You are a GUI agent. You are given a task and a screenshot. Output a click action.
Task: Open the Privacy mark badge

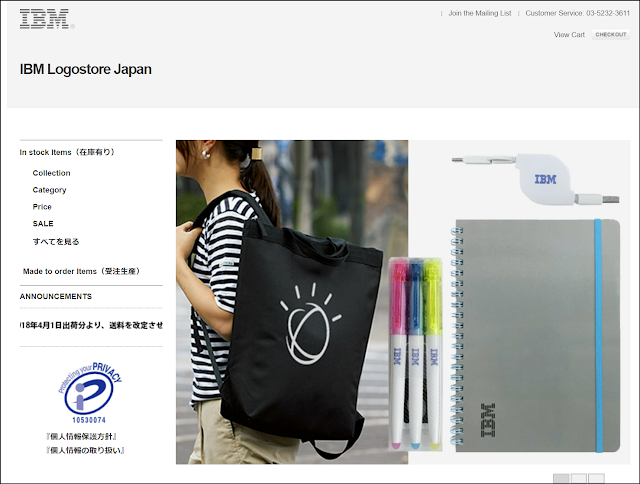[89, 393]
